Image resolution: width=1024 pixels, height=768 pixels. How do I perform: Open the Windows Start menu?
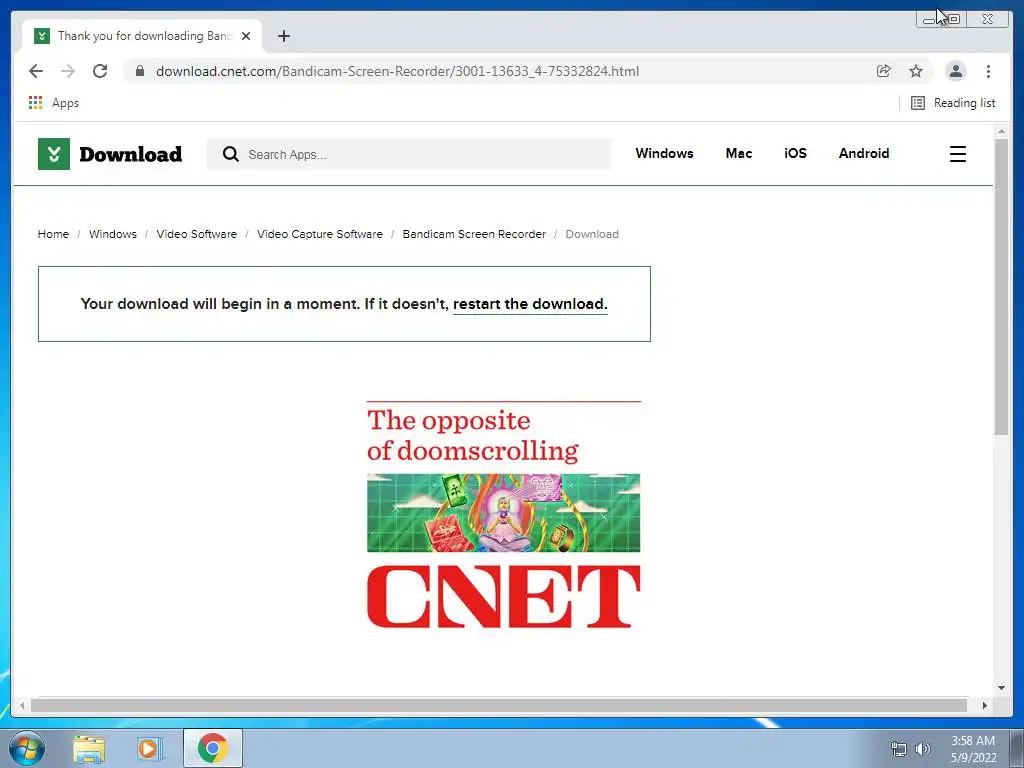click(x=26, y=748)
